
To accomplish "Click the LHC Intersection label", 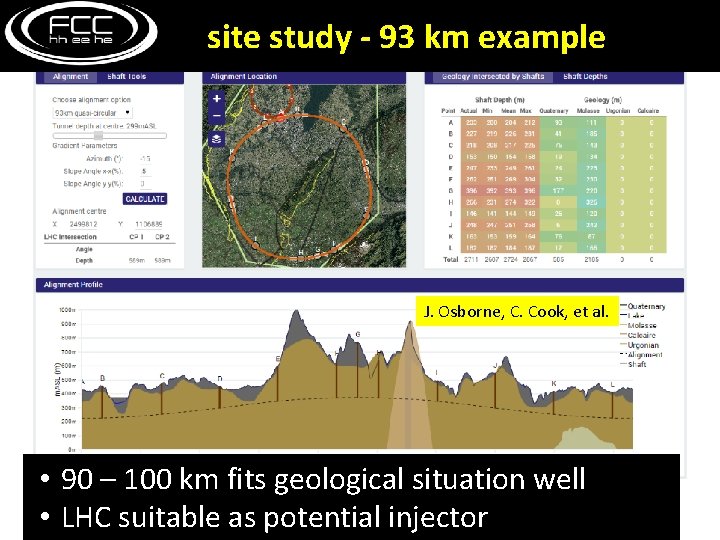I will click(70, 237).
